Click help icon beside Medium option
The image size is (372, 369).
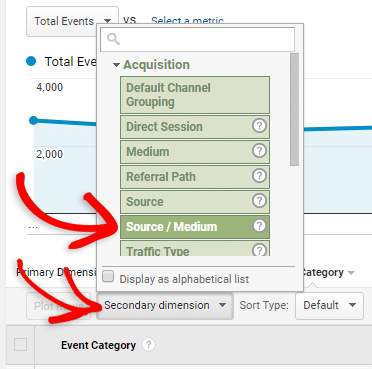click(259, 151)
